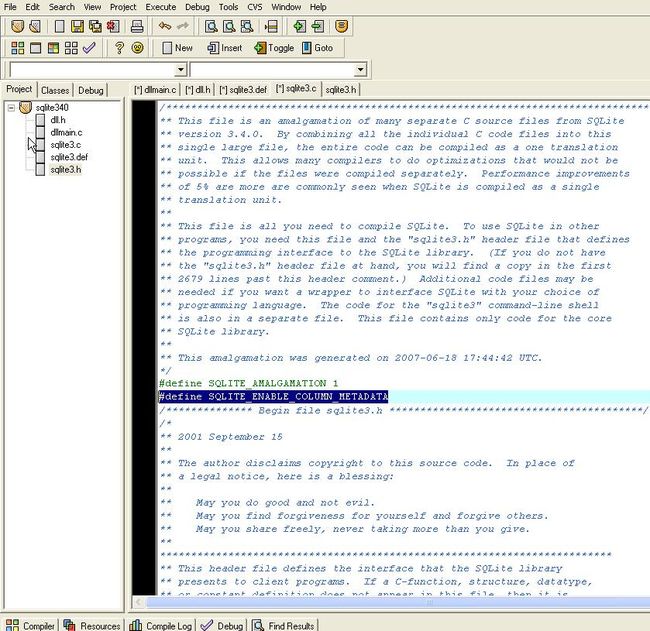Open the Execute menu

[x=160, y=7]
